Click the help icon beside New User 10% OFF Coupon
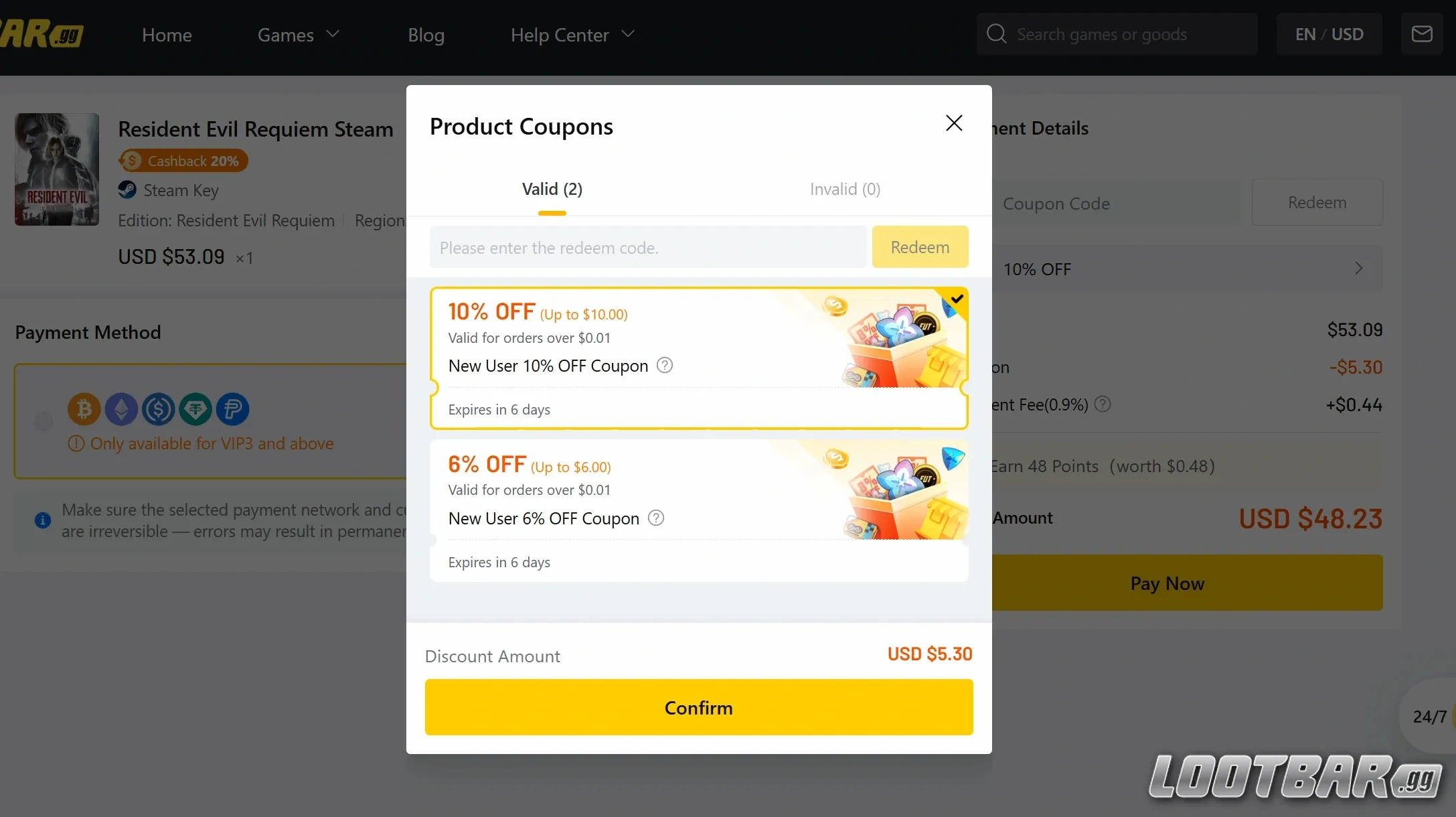The image size is (1456, 817). coord(664,366)
